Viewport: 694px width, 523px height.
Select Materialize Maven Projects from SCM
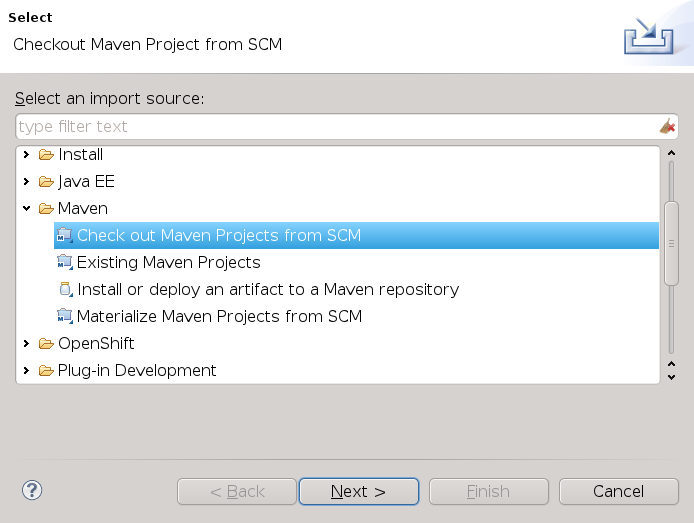pyautogui.click(x=219, y=317)
